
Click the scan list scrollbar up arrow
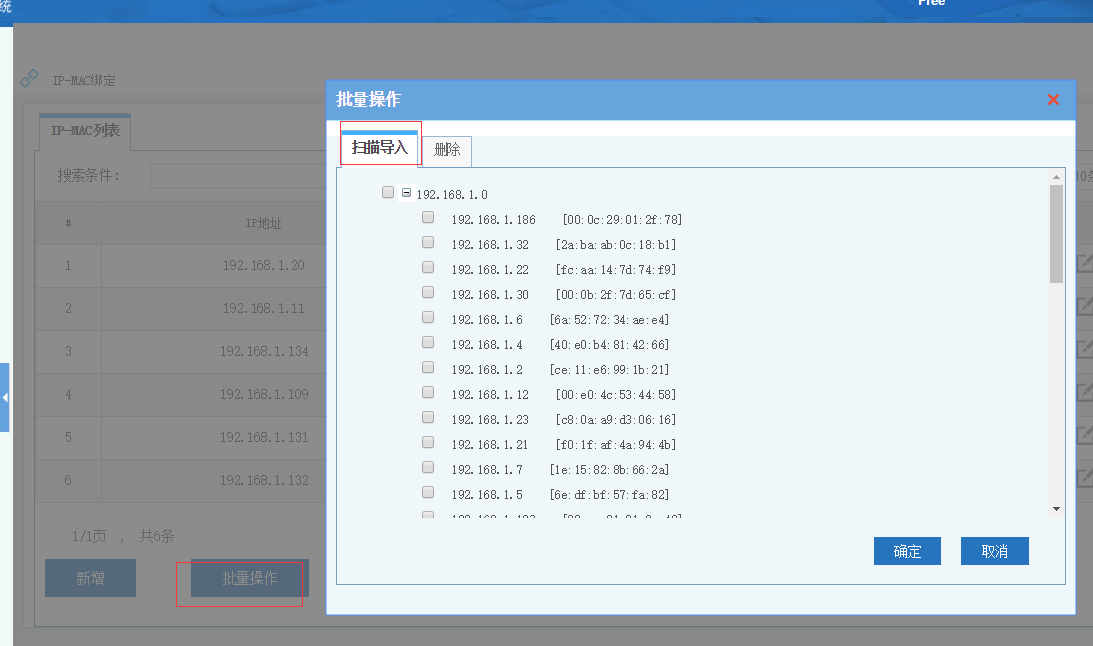point(1056,178)
